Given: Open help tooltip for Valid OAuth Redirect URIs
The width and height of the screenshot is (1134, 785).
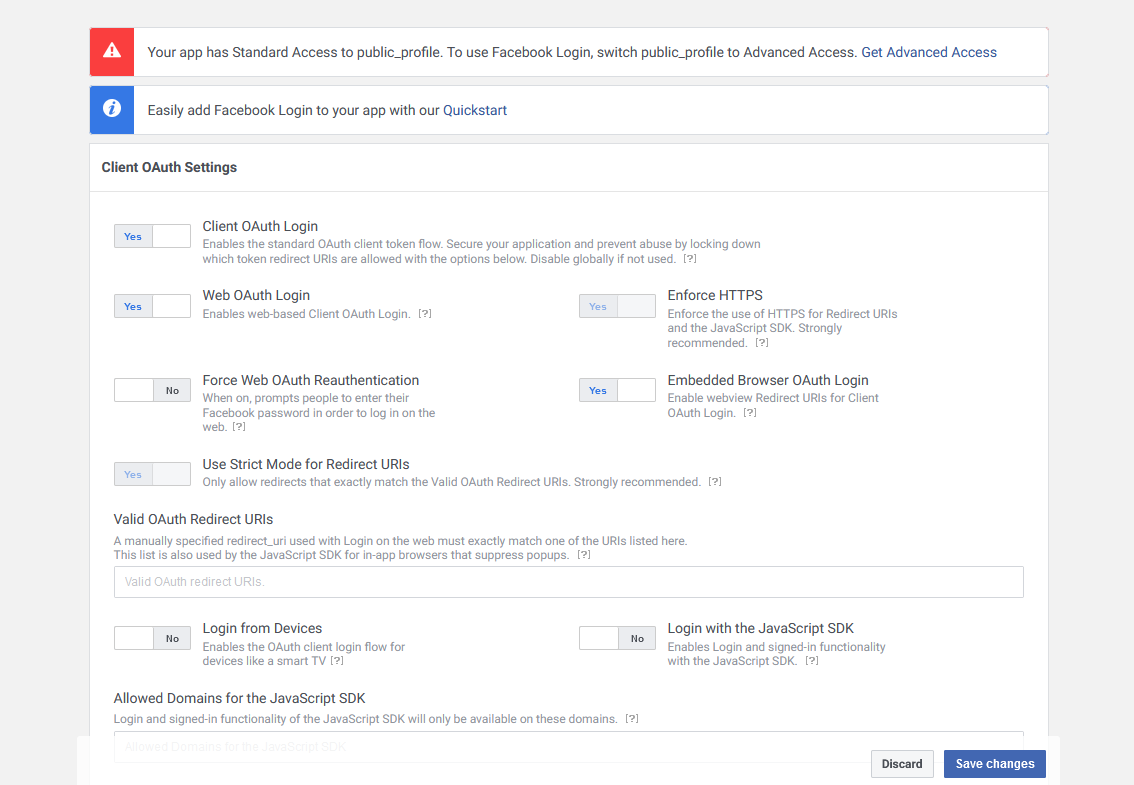Looking at the screenshot, I should [584, 555].
